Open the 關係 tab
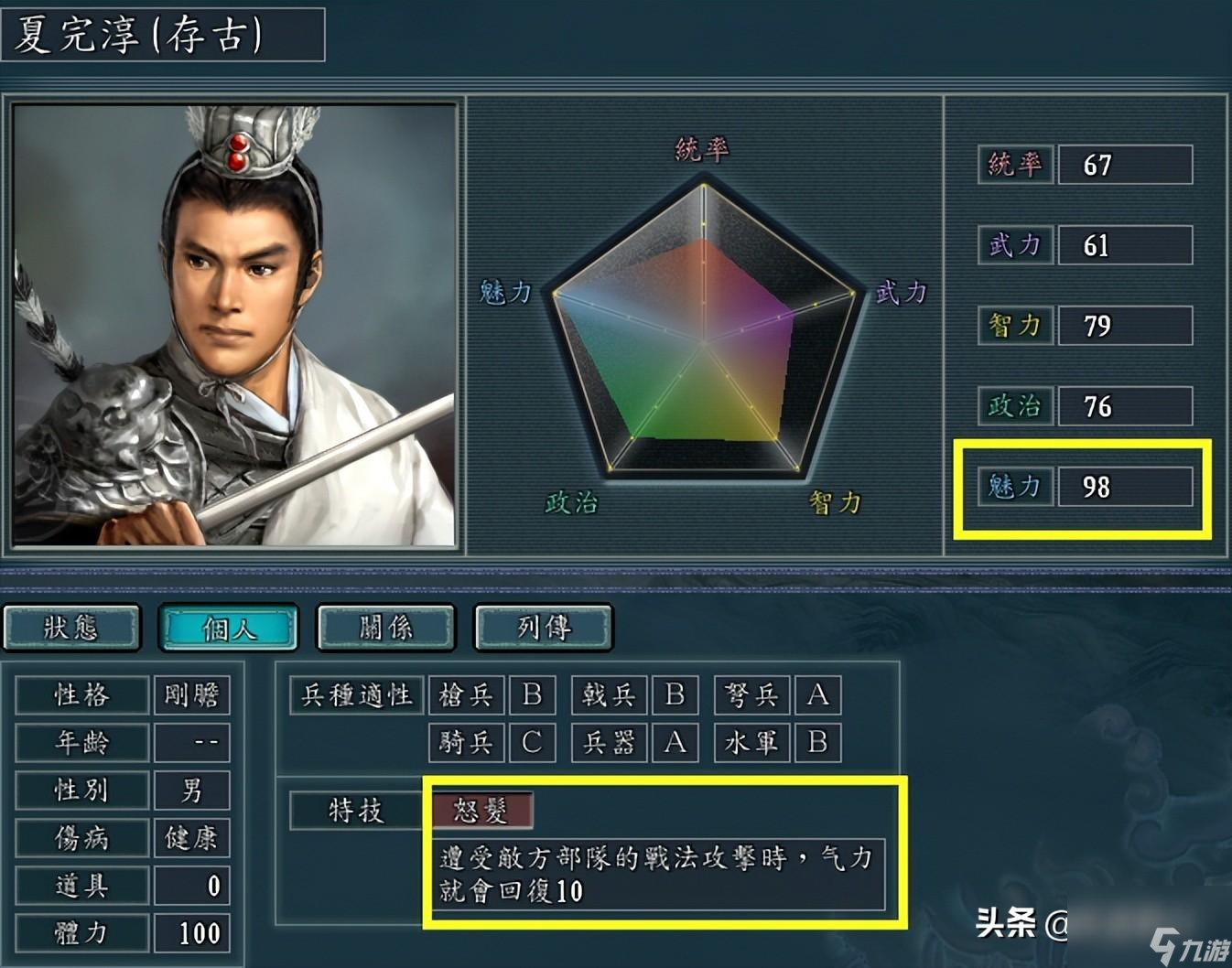Screen dimensions: 1232x968 tap(386, 628)
